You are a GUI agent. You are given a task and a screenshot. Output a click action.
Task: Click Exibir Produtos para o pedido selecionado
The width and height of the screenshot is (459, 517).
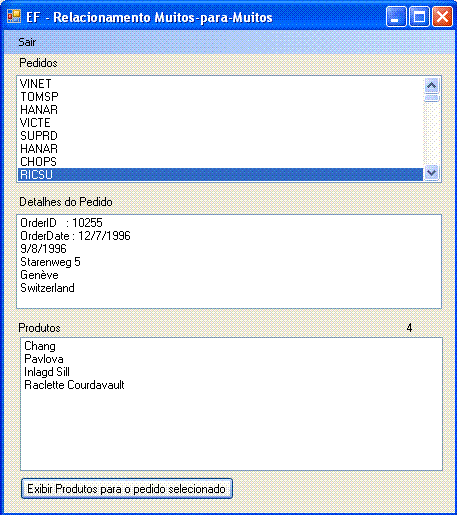[127, 489]
